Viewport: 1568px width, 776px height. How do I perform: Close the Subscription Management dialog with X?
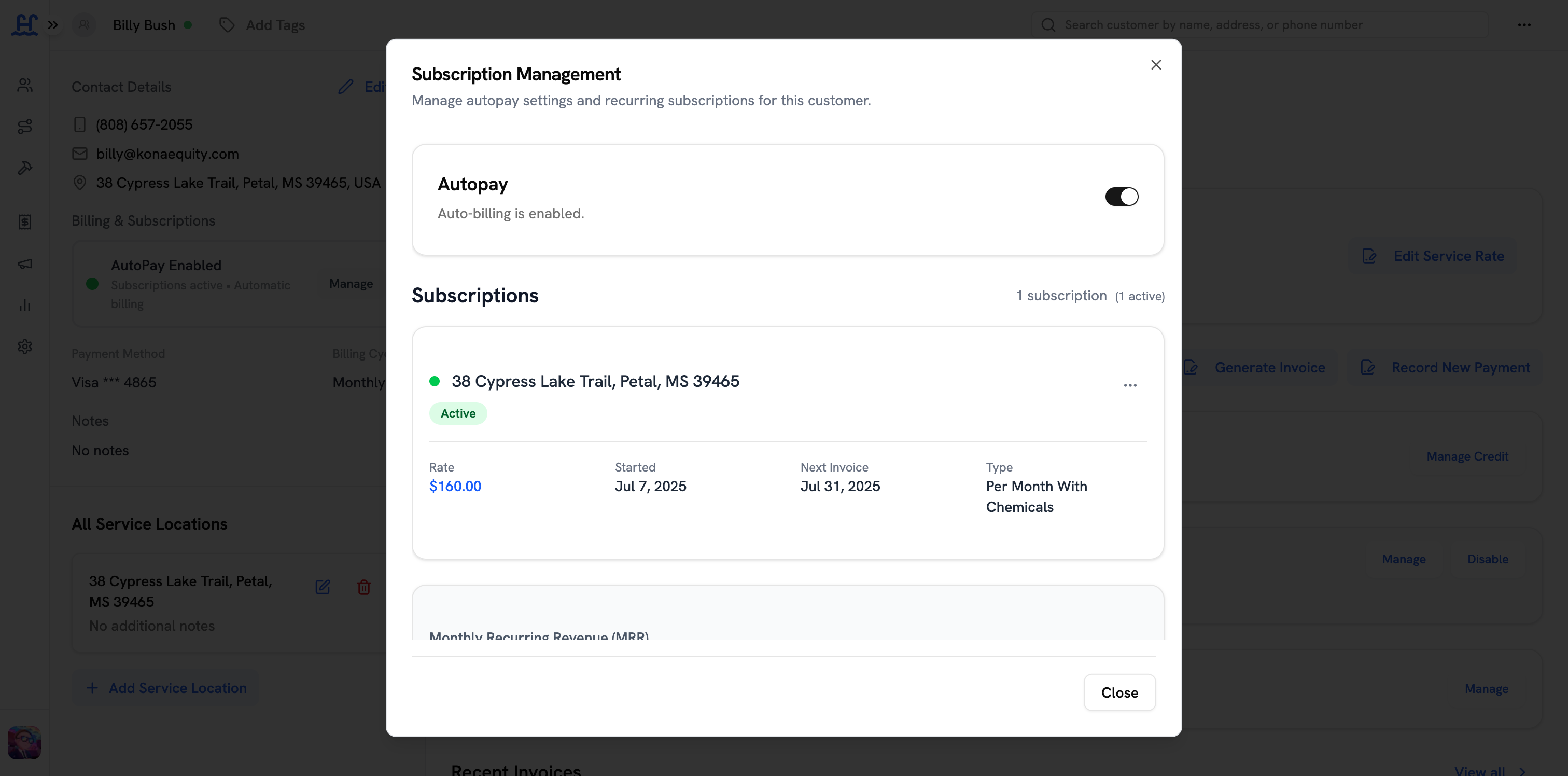(x=1156, y=64)
